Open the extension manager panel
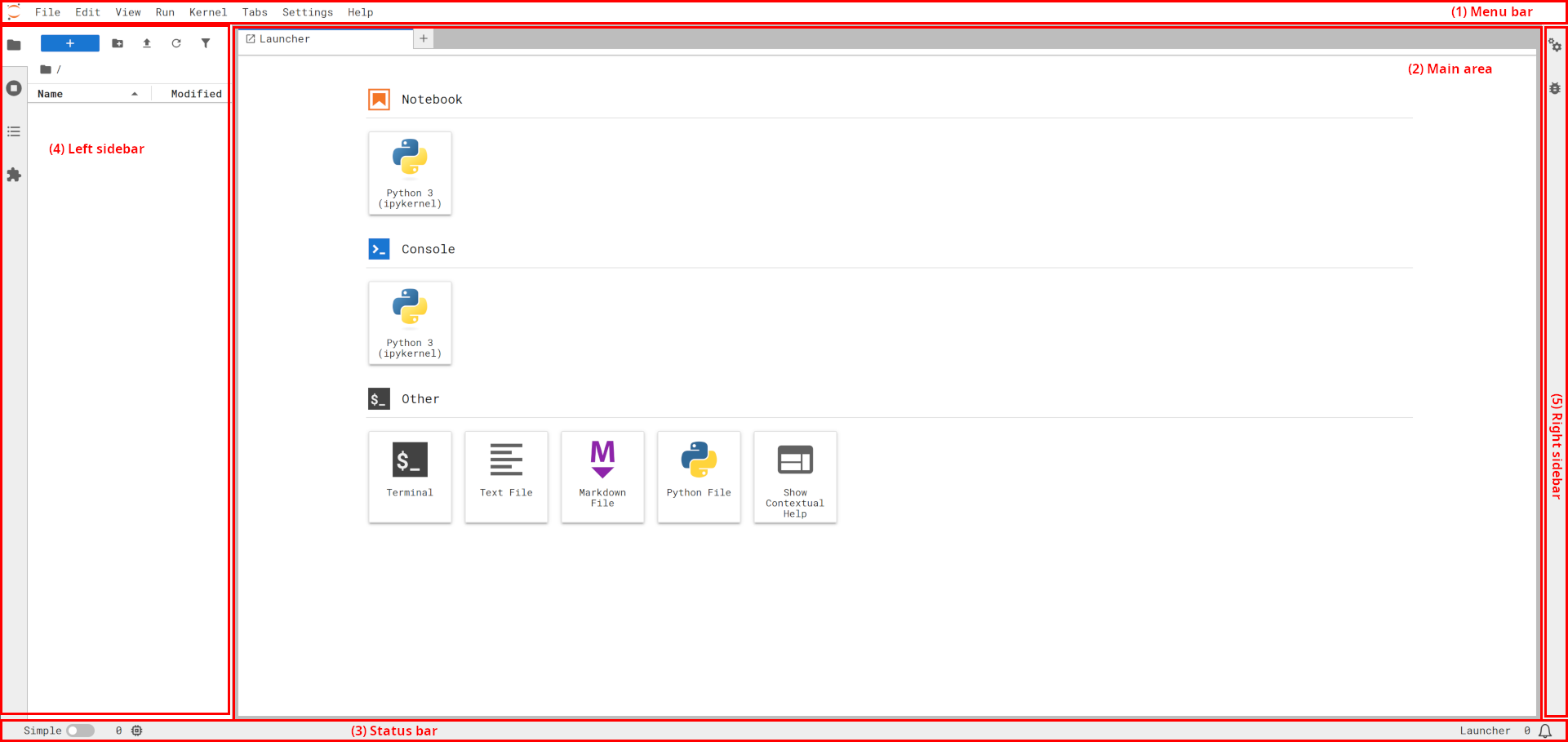The width and height of the screenshot is (1568, 742). [x=14, y=175]
